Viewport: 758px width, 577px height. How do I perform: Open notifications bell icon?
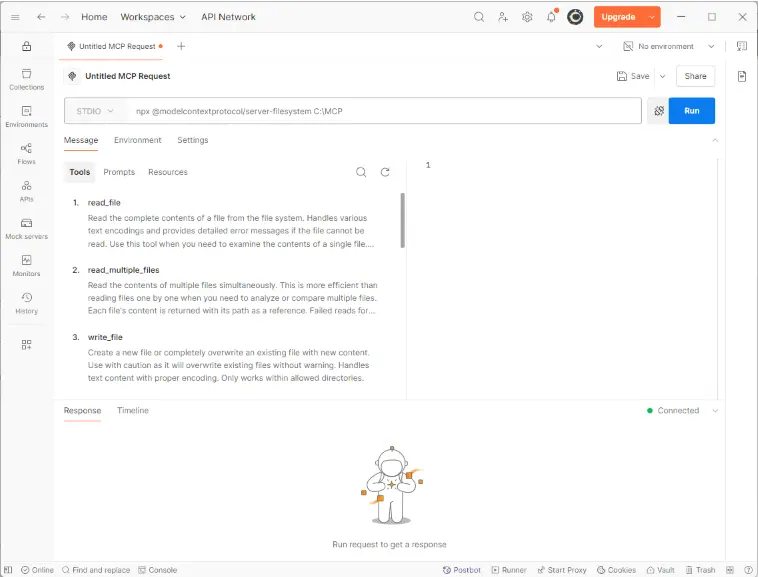click(x=551, y=17)
